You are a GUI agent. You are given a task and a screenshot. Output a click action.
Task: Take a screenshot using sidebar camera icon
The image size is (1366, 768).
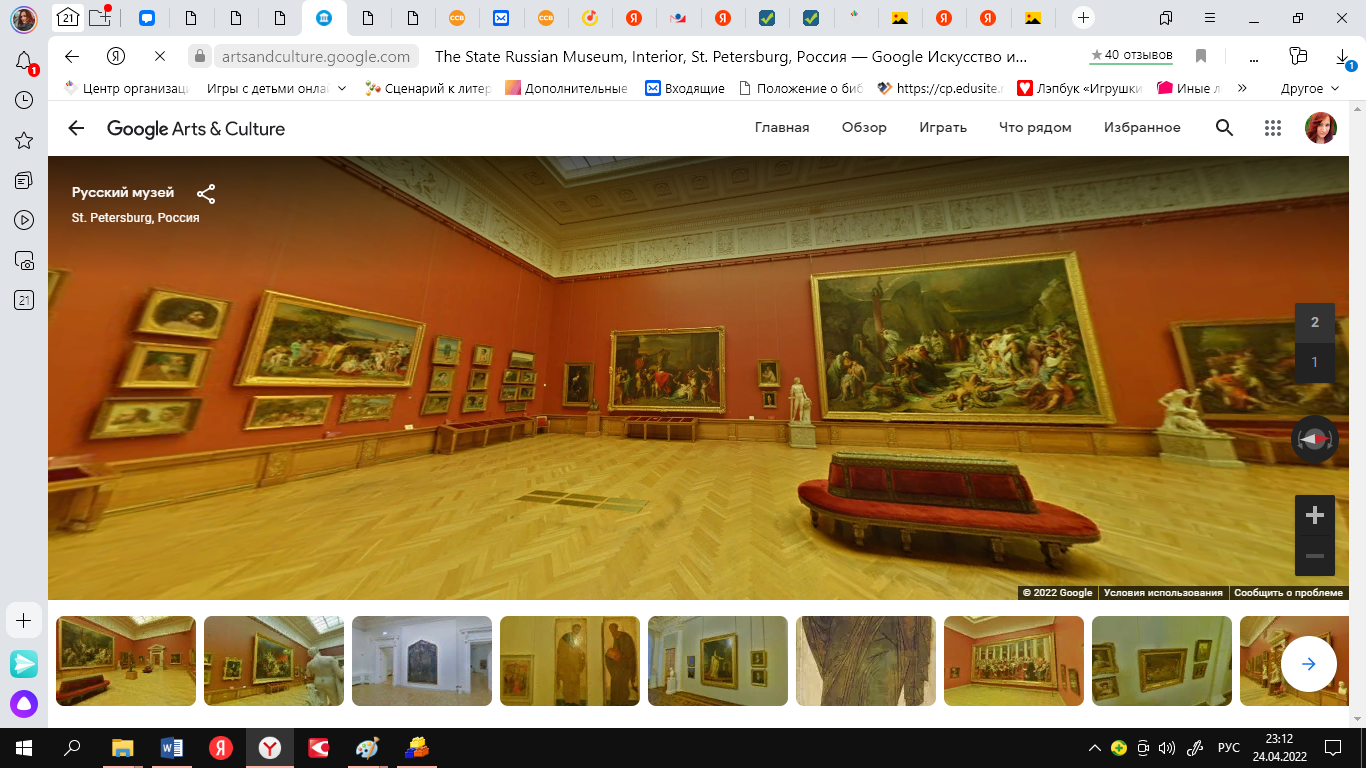[24, 260]
